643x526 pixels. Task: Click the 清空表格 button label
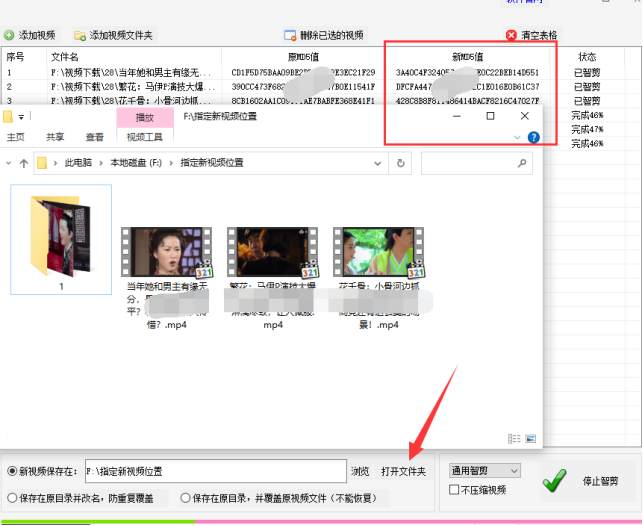[539, 36]
